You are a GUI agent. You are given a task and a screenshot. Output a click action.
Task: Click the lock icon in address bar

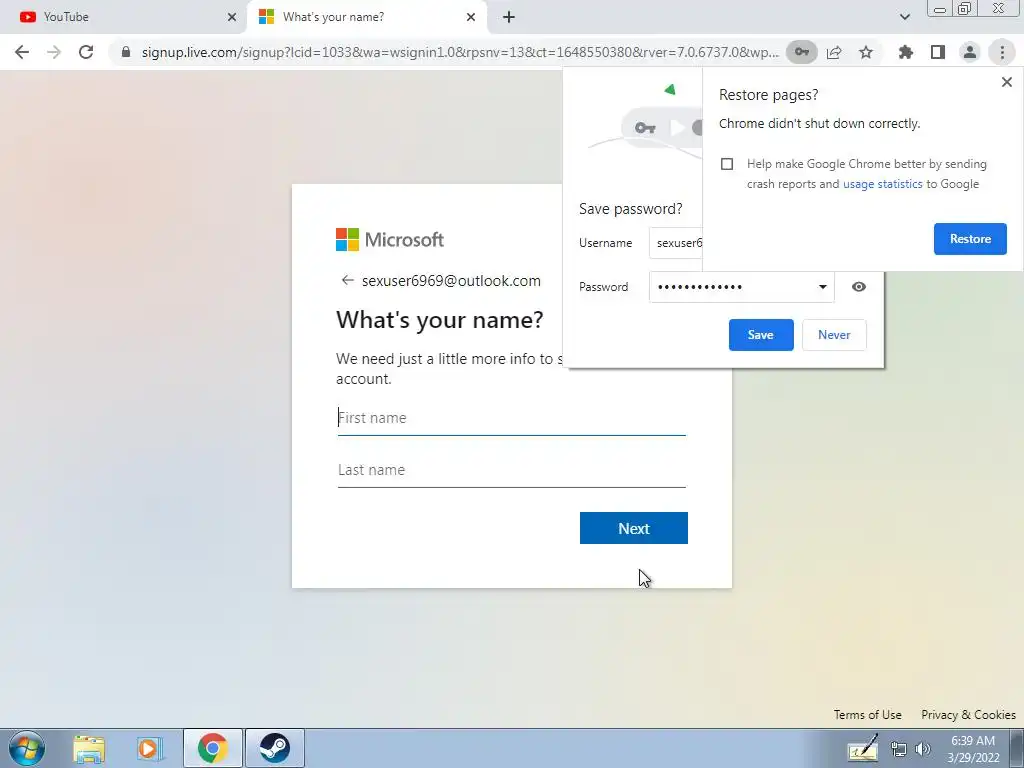[125, 52]
